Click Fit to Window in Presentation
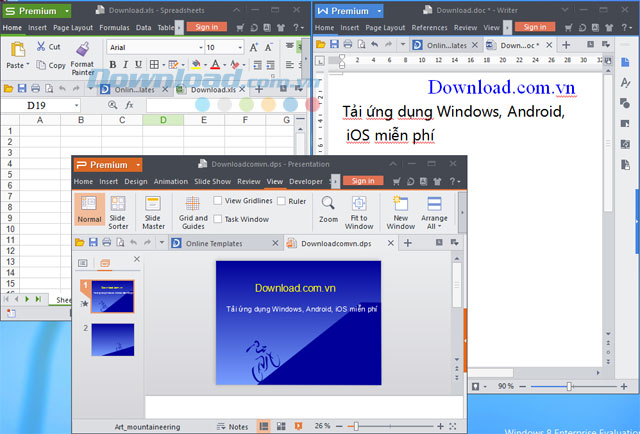This screenshot has height=434, width=640. point(359,212)
